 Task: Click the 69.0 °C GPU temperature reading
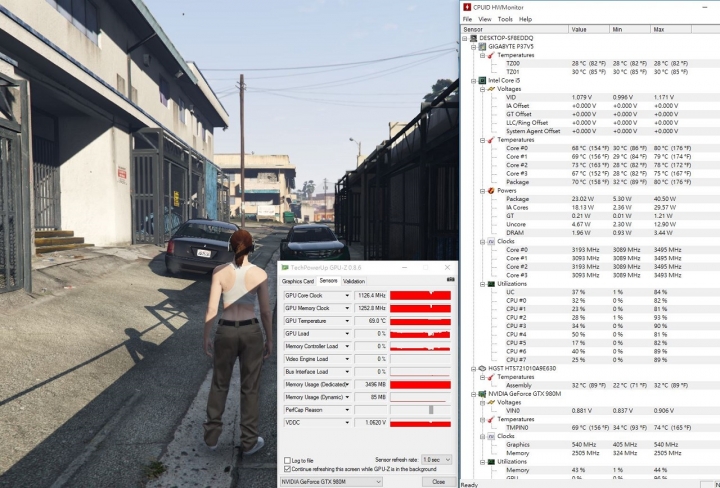tap(371, 321)
